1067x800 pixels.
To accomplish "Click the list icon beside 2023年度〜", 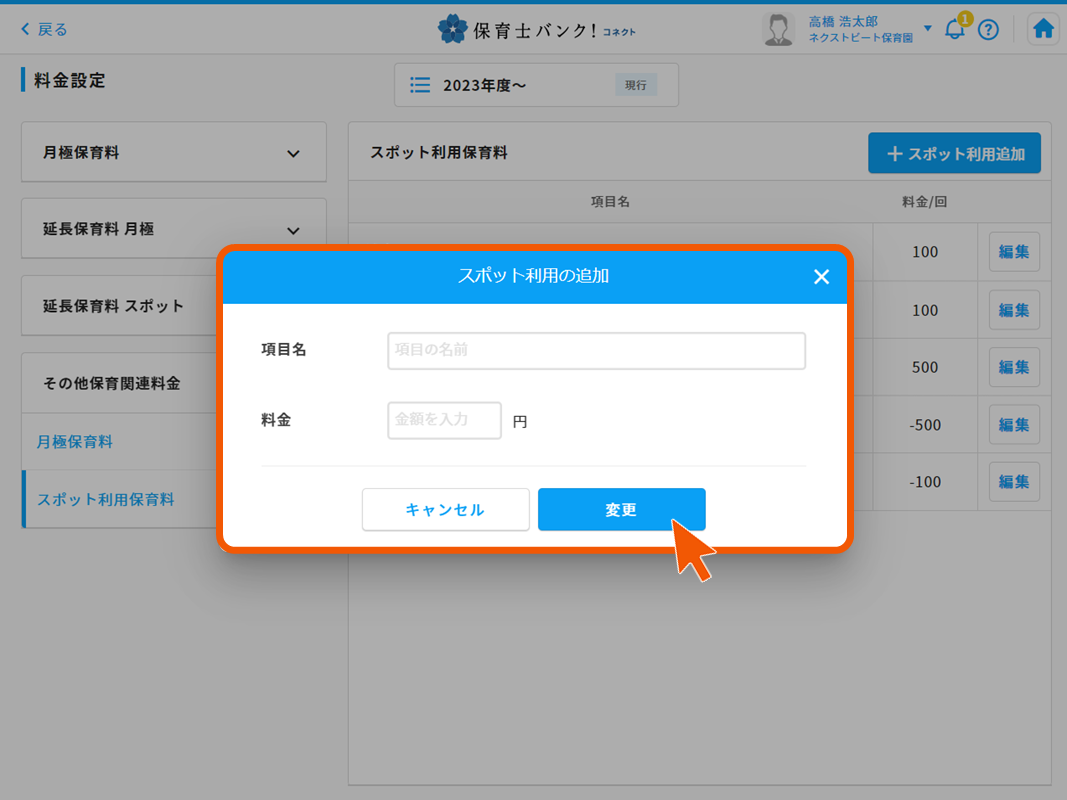I will click(x=420, y=84).
